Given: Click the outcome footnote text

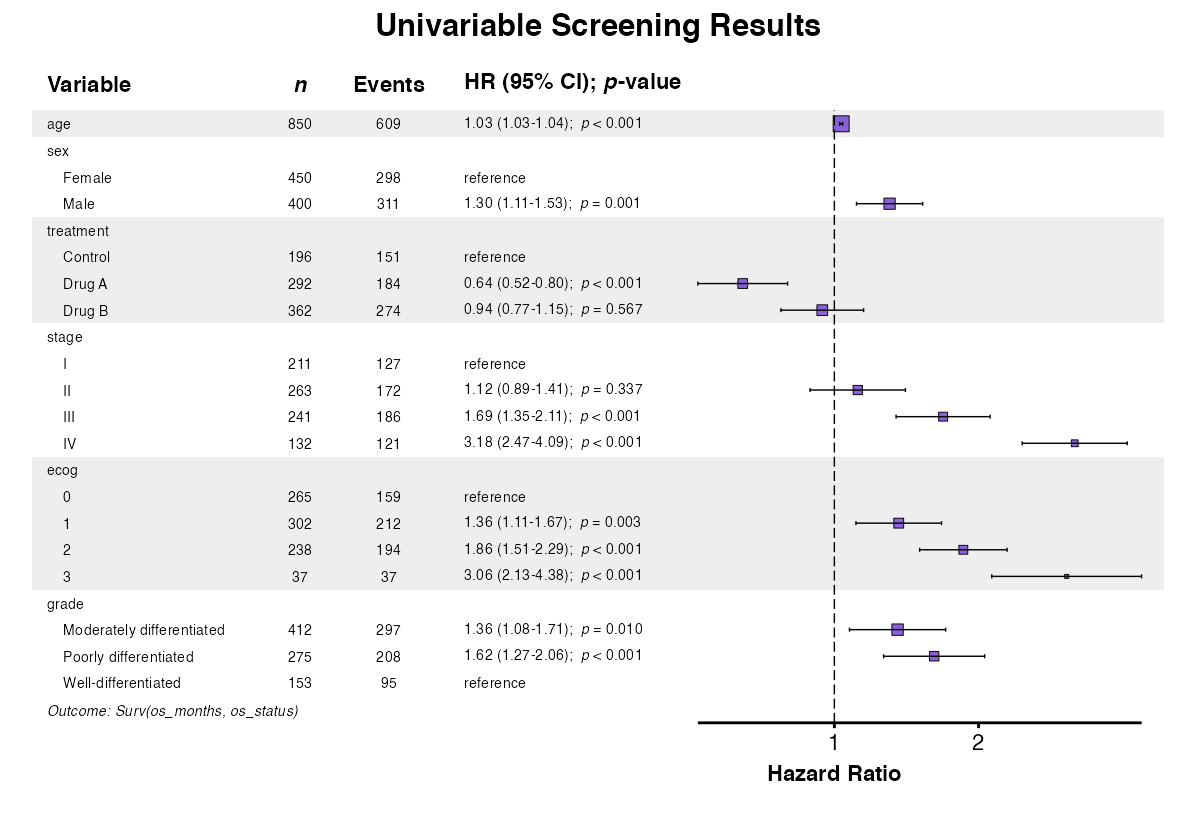Looking at the screenshot, I should click(173, 711).
